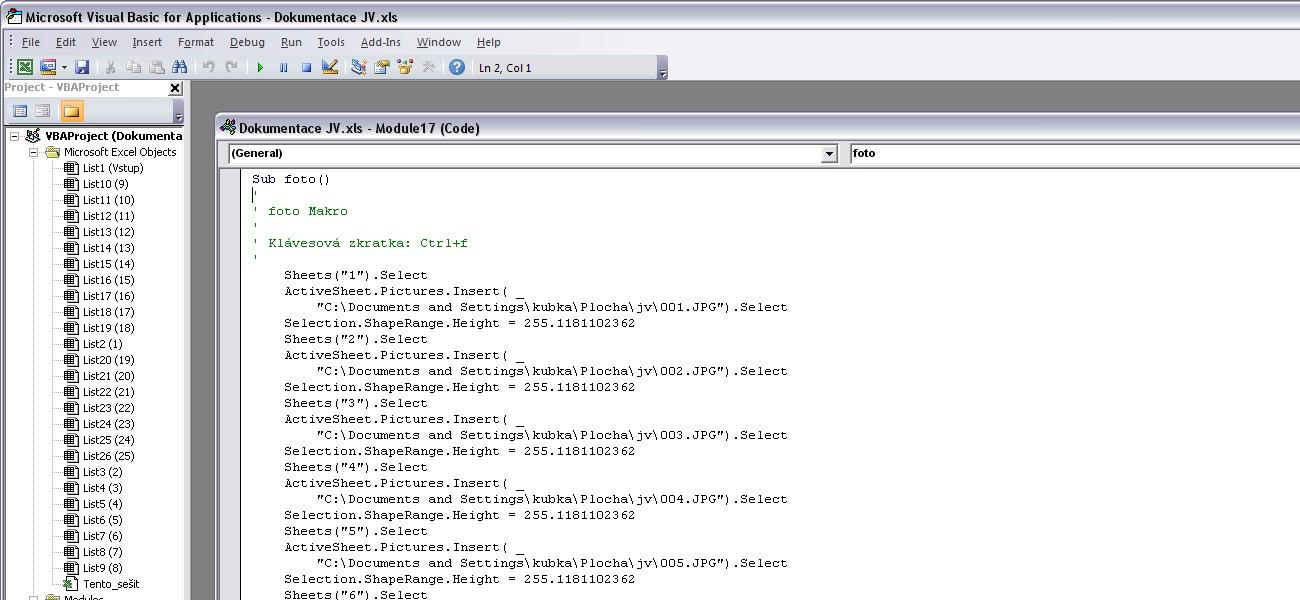Click the Sheets("1").Select code line
This screenshot has width=1300, height=600.
pos(356,276)
